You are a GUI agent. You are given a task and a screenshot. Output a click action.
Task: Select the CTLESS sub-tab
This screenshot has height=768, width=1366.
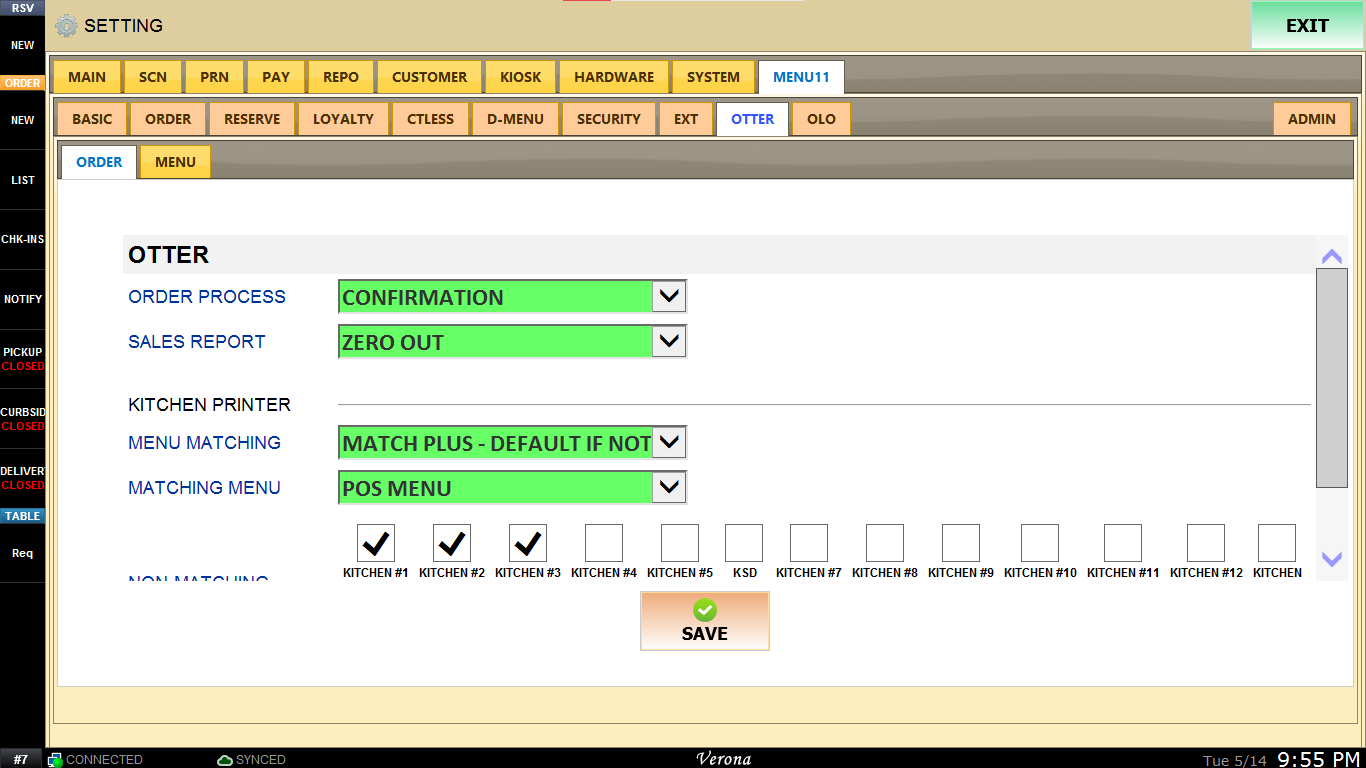[x=430, y=119]
